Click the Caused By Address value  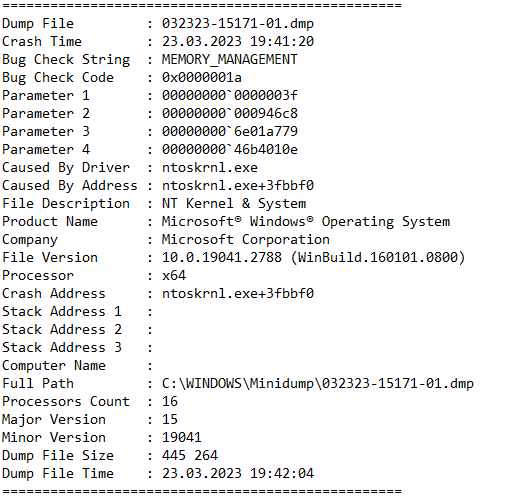pyautogui.click(x=238, y=186)
